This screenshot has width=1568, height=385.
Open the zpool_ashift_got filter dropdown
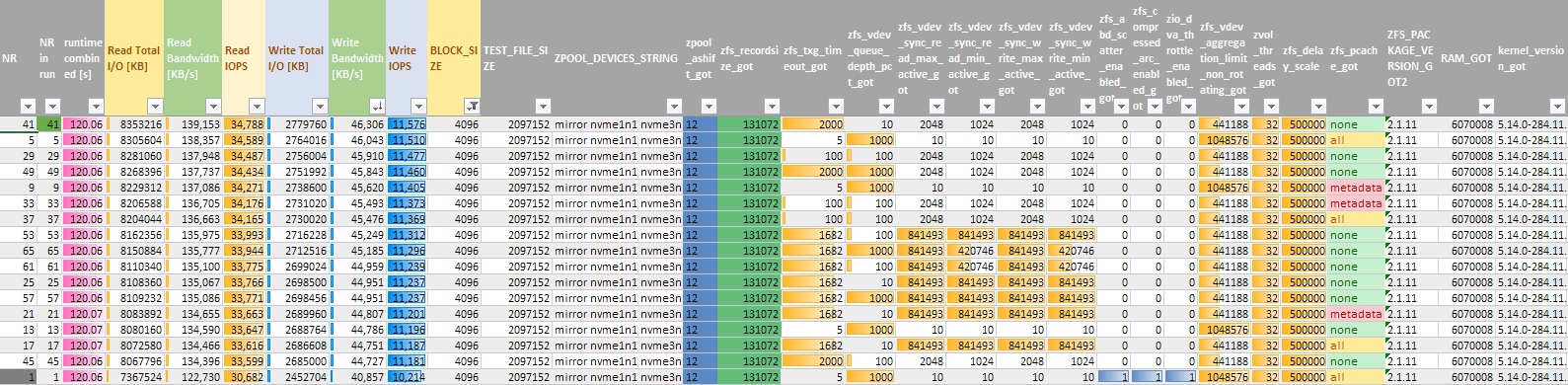pos(709,106)
